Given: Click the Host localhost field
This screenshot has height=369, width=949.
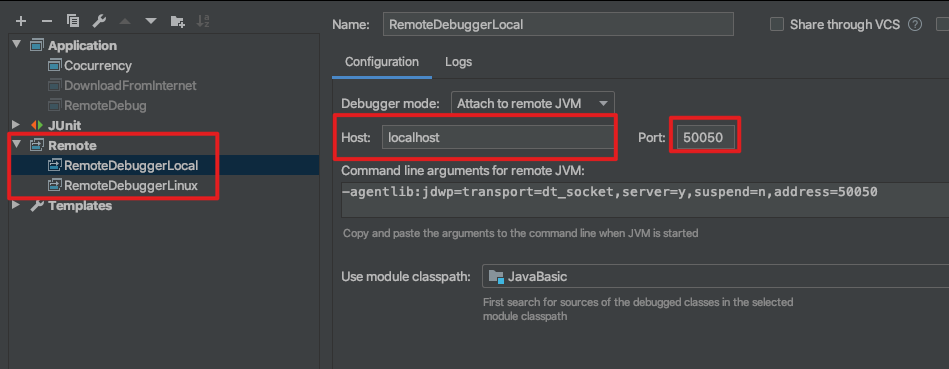Looking at the screenshot, I should 497,137.
